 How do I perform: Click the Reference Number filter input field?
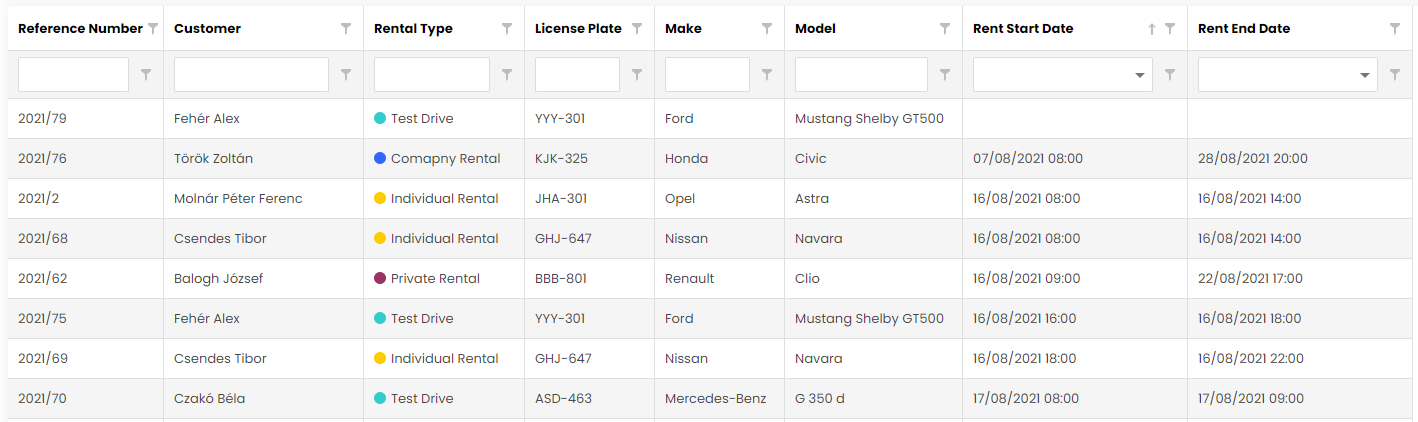73,75
